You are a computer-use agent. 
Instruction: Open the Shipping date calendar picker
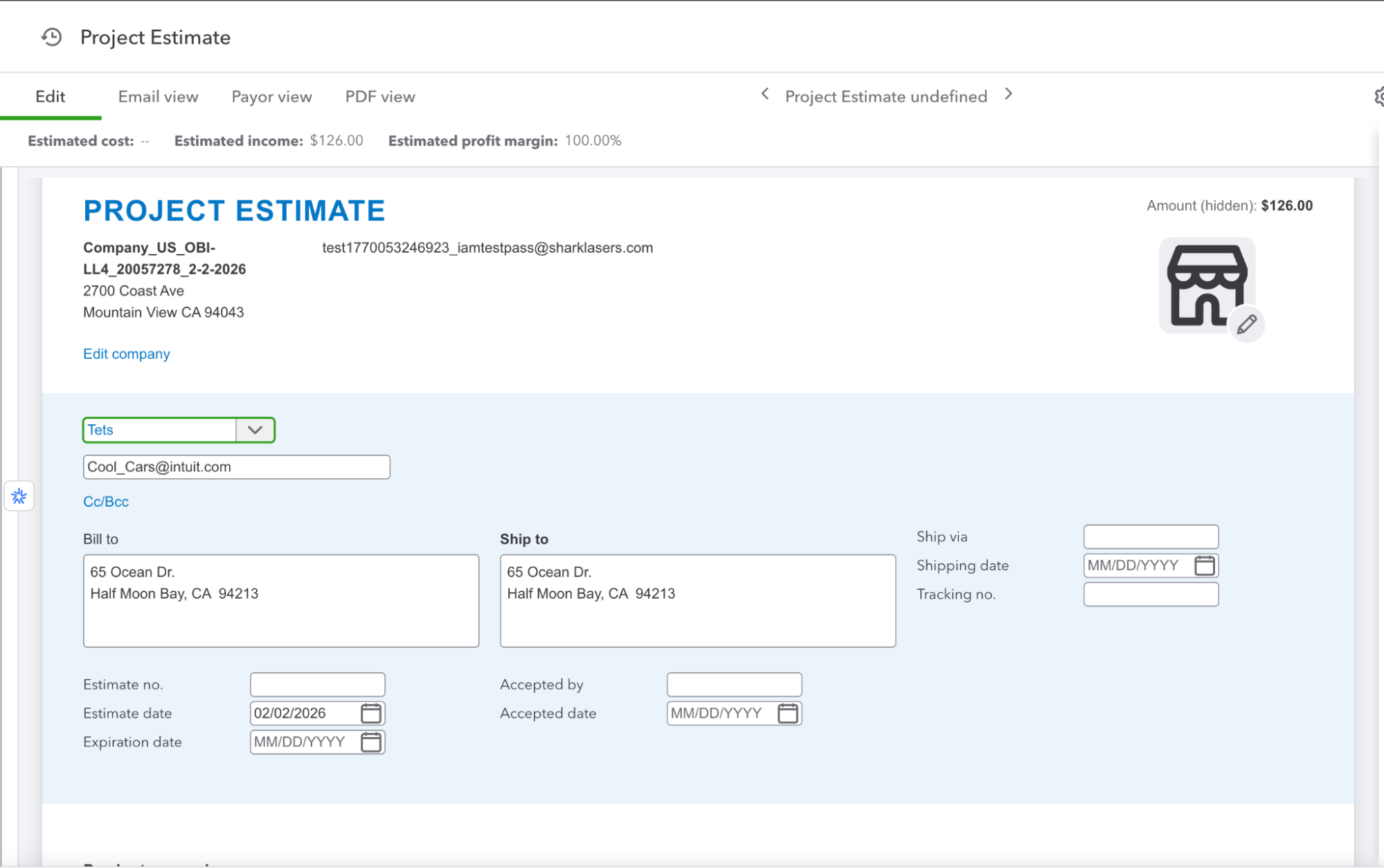(1205, 566)
